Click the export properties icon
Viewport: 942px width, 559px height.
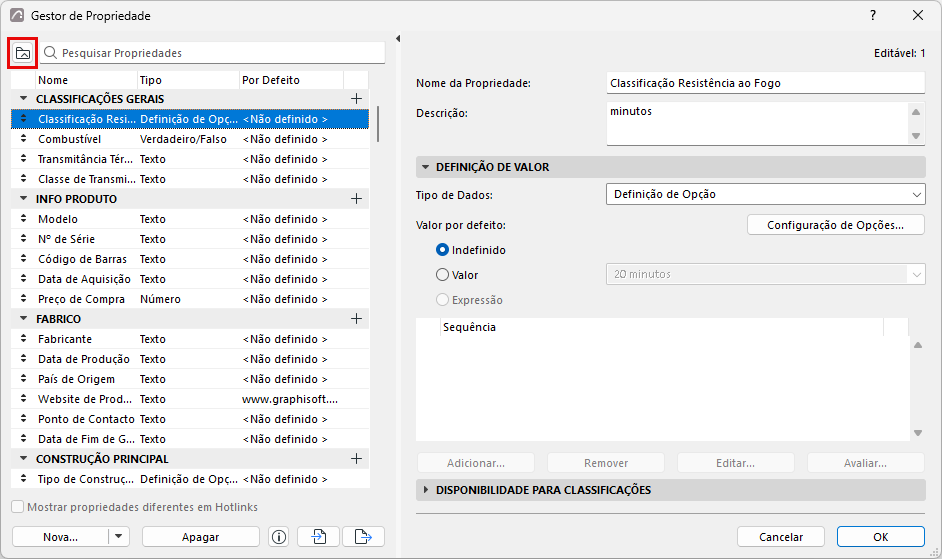coord(363,537)
